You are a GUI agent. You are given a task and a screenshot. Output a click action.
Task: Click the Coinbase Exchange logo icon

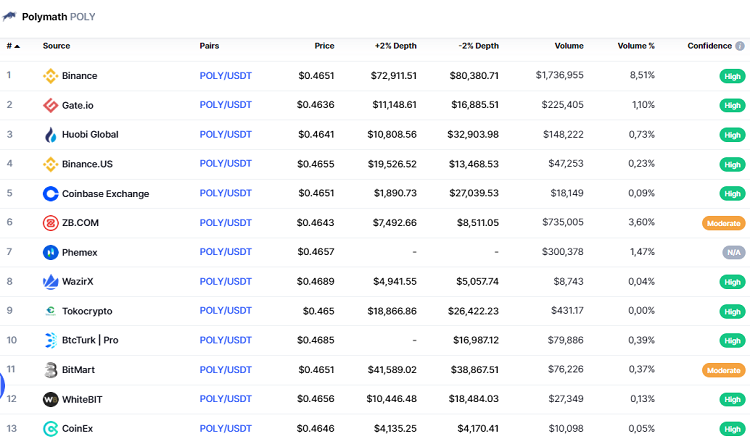pyautogui.click(x=51, y=194)
